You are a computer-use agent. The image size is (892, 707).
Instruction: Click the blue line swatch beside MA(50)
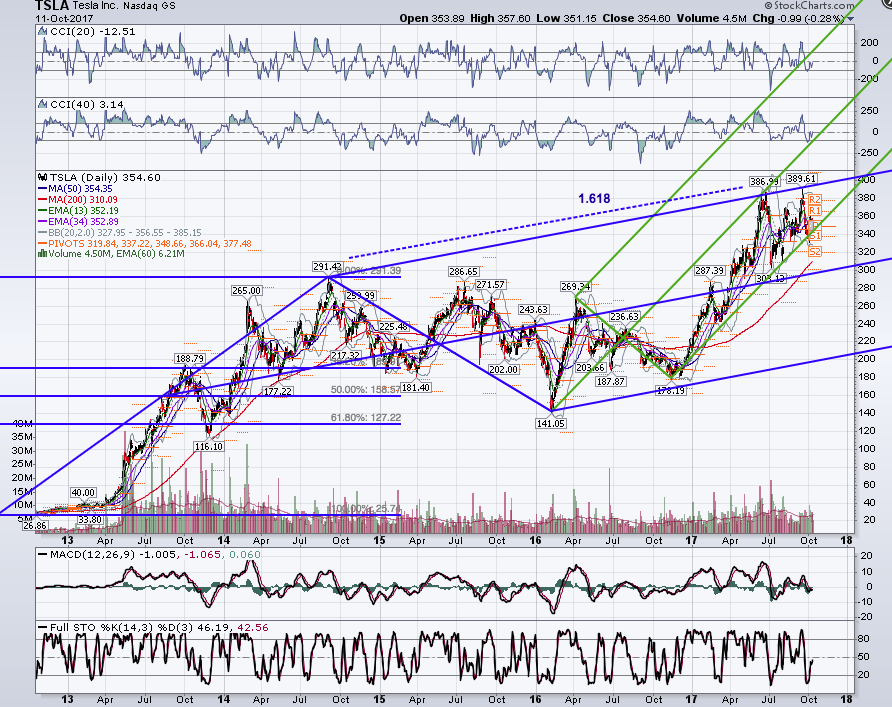point(43,188)
